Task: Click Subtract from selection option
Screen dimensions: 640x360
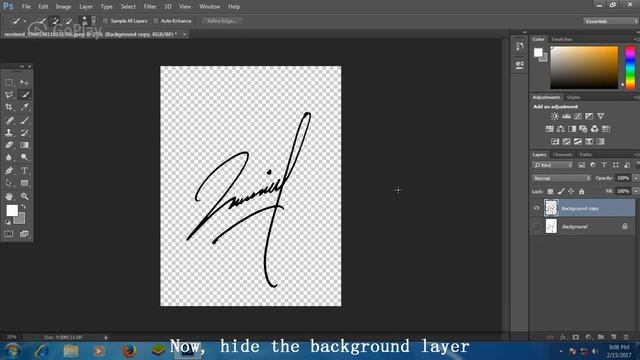Action: (69, 21)
